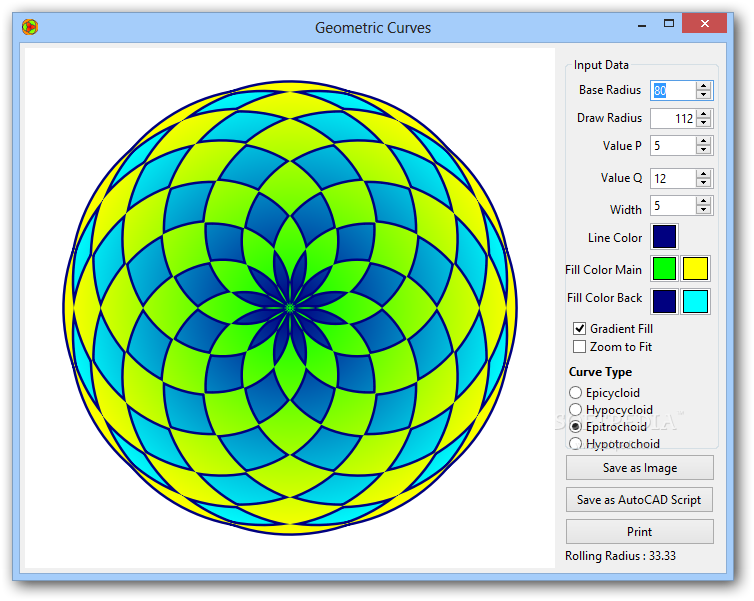Click Save as AutoCAD Script button
754x601 pixels.
[640, 500]
